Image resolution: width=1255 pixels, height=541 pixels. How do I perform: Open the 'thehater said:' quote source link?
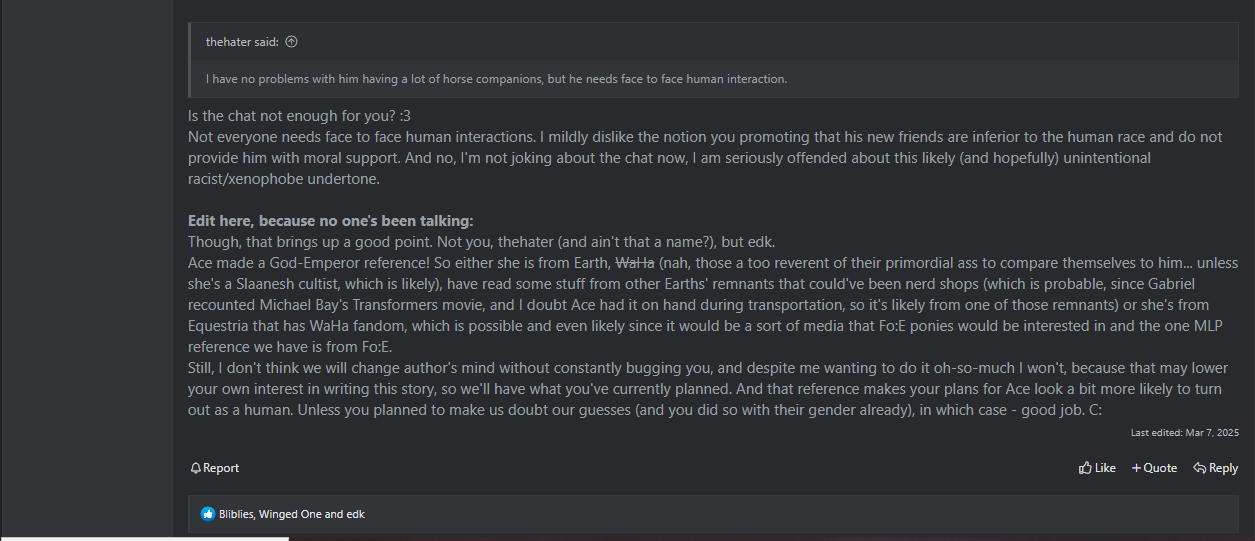[x=242, y=42]
